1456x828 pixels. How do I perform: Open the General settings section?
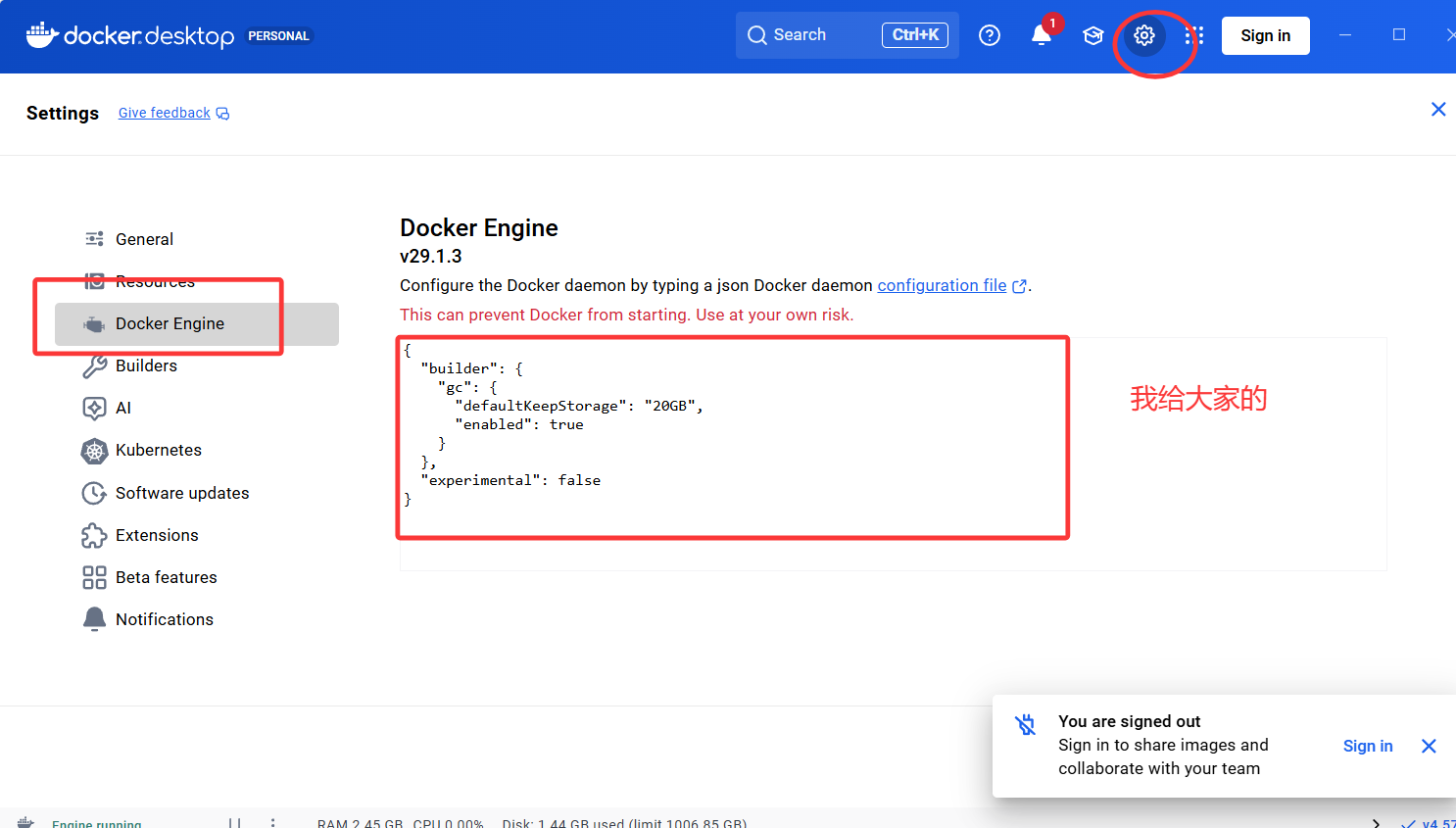pyautogui.click(x=197, y=239)
